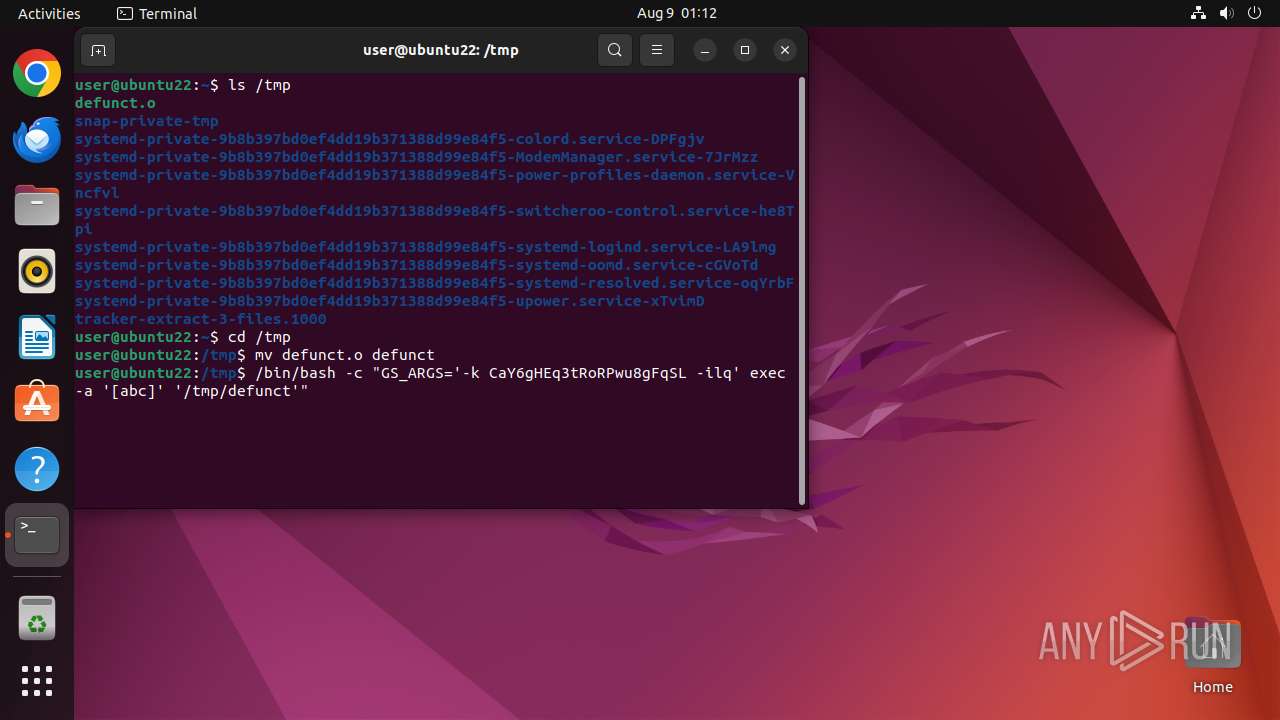
Task: Click the 'ls /tmp' command line
Action: click(182, 85)
